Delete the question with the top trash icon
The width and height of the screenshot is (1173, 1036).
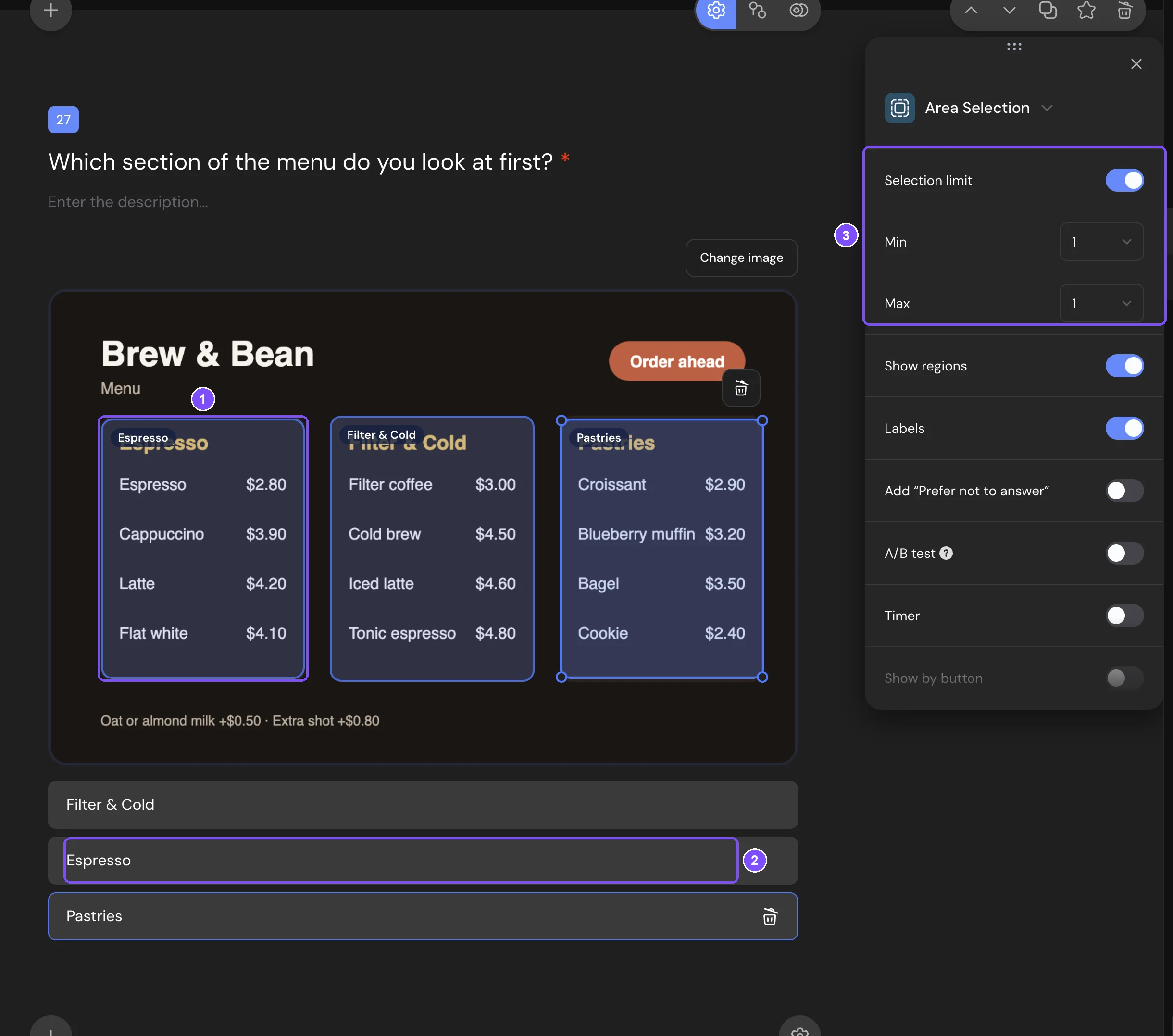pos(1124,10)
